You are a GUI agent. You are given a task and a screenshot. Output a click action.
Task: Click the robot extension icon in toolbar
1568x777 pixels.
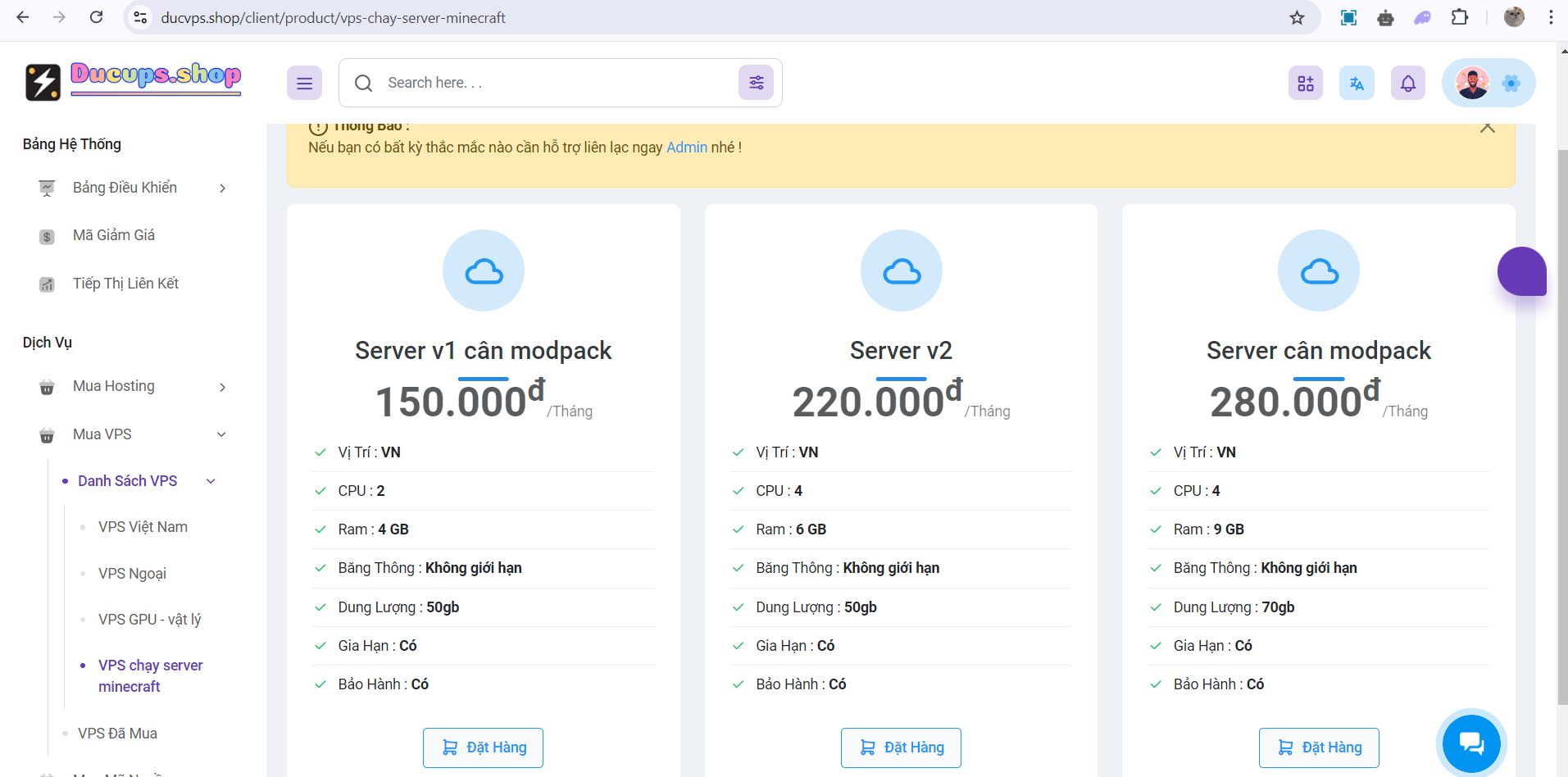(x=1385, y=17)
